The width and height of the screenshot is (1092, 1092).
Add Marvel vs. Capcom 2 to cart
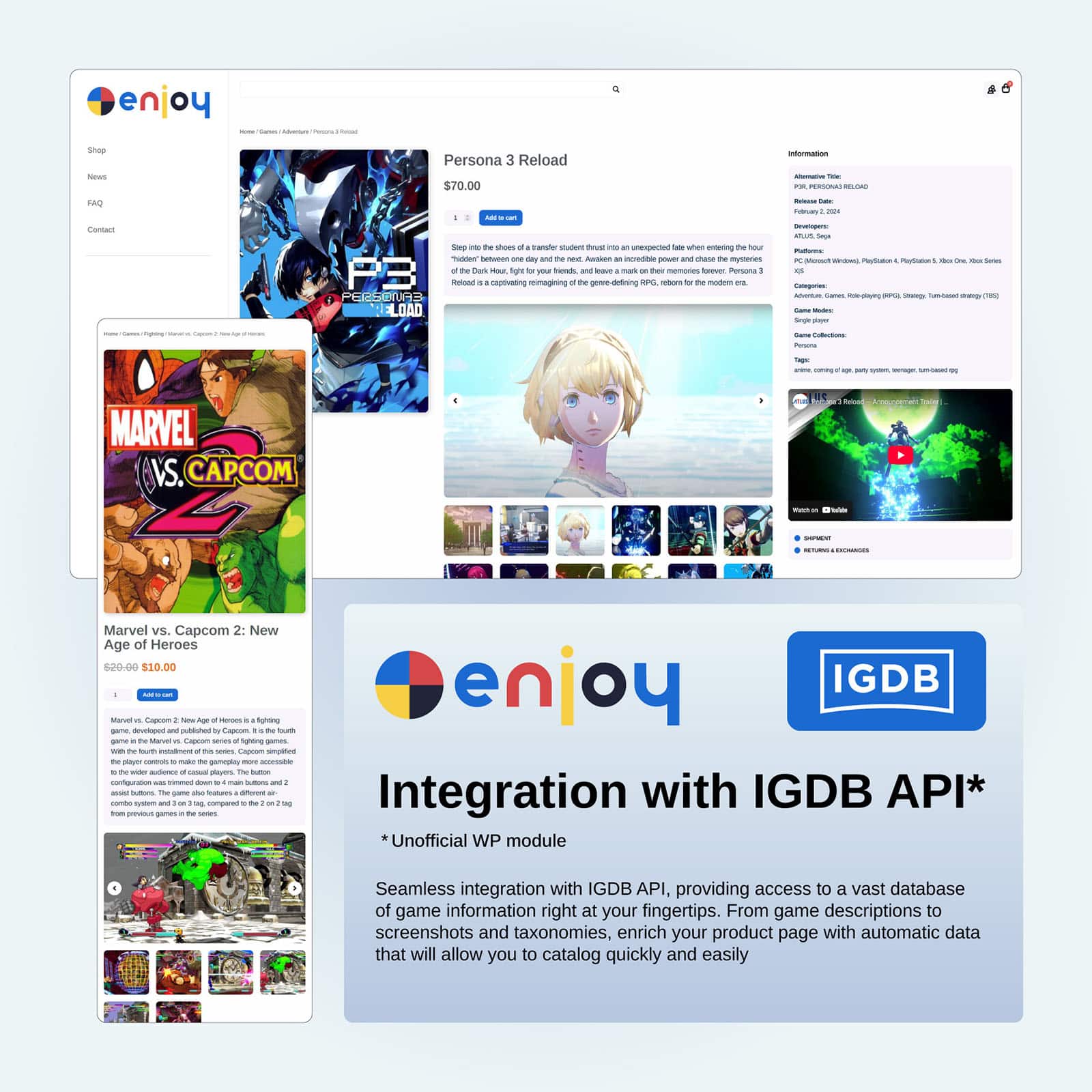coord(158,695)
